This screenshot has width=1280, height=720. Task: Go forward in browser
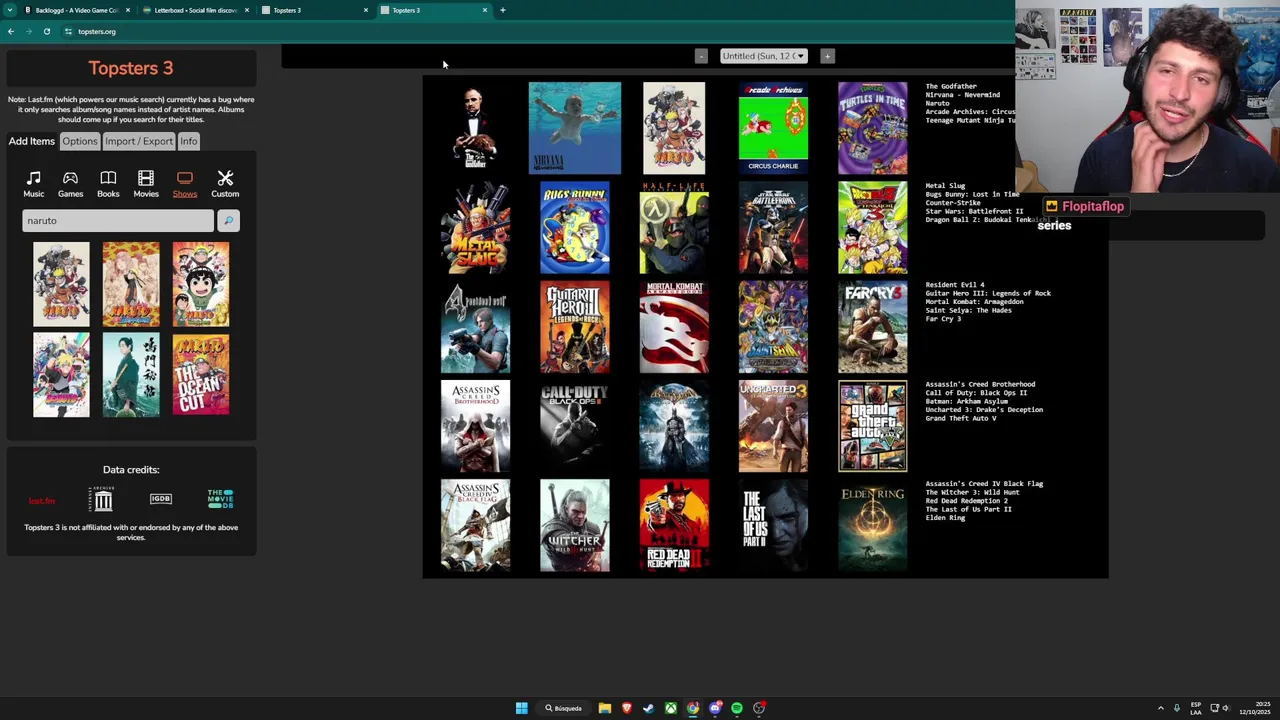(x=28, y=31)
